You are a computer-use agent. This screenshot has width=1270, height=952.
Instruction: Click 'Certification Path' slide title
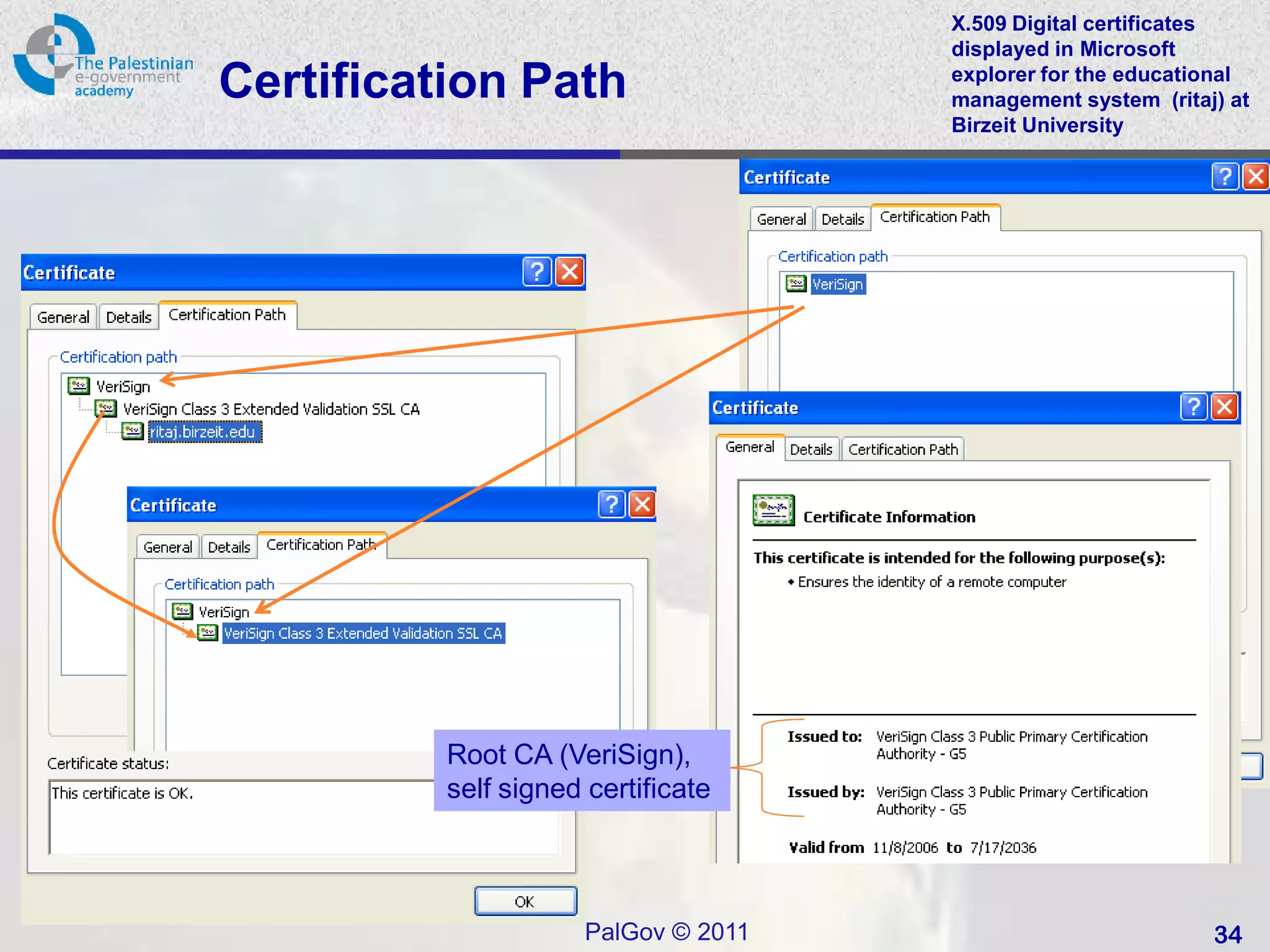click(422, 81)
